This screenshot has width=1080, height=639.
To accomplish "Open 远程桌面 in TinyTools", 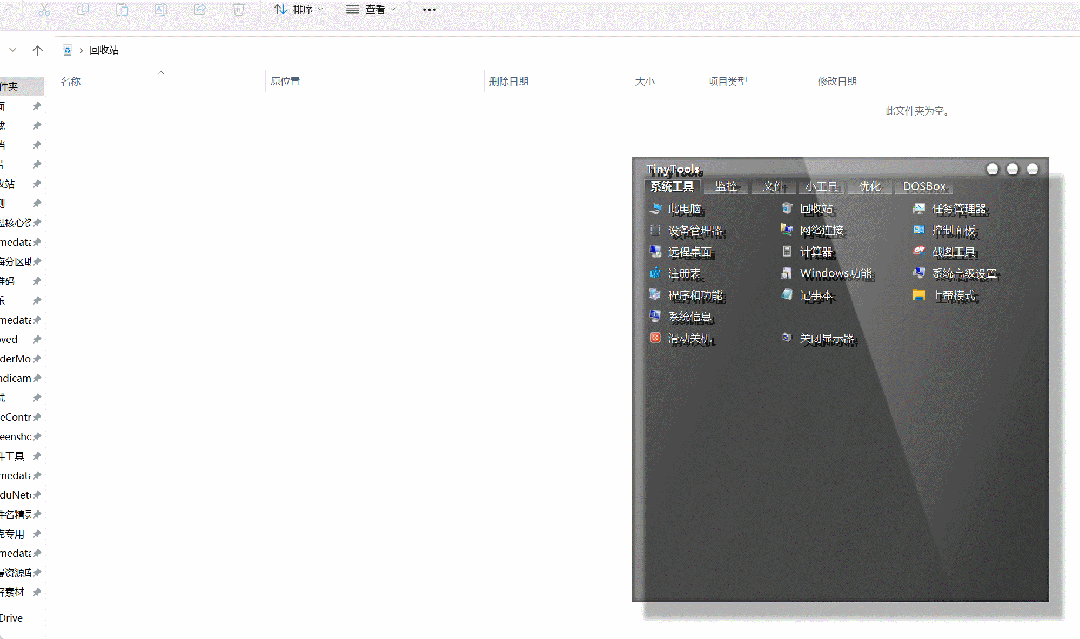I will point(681,252).
